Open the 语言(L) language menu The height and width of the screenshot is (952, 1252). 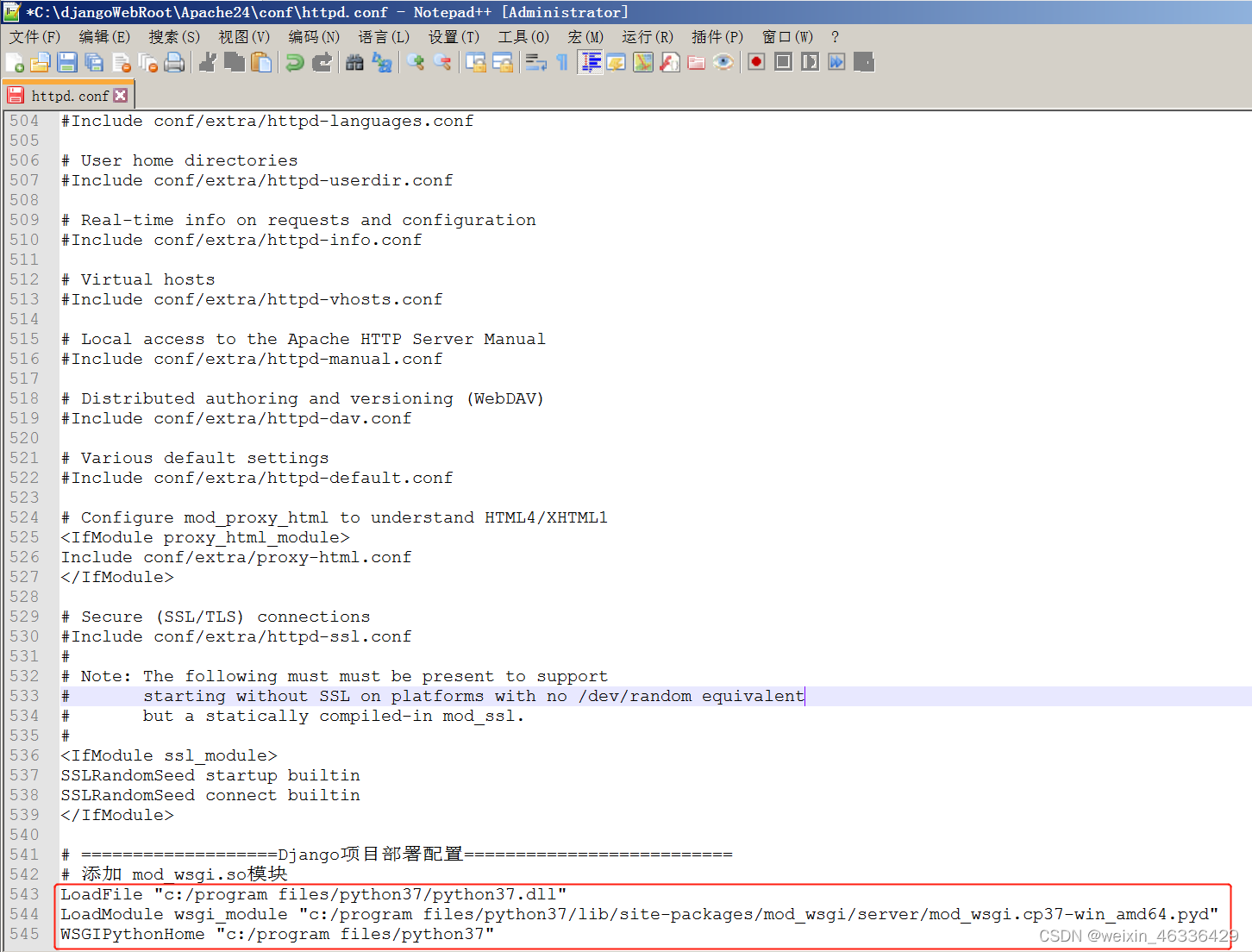pyautogui.click(x=384, y=36)
